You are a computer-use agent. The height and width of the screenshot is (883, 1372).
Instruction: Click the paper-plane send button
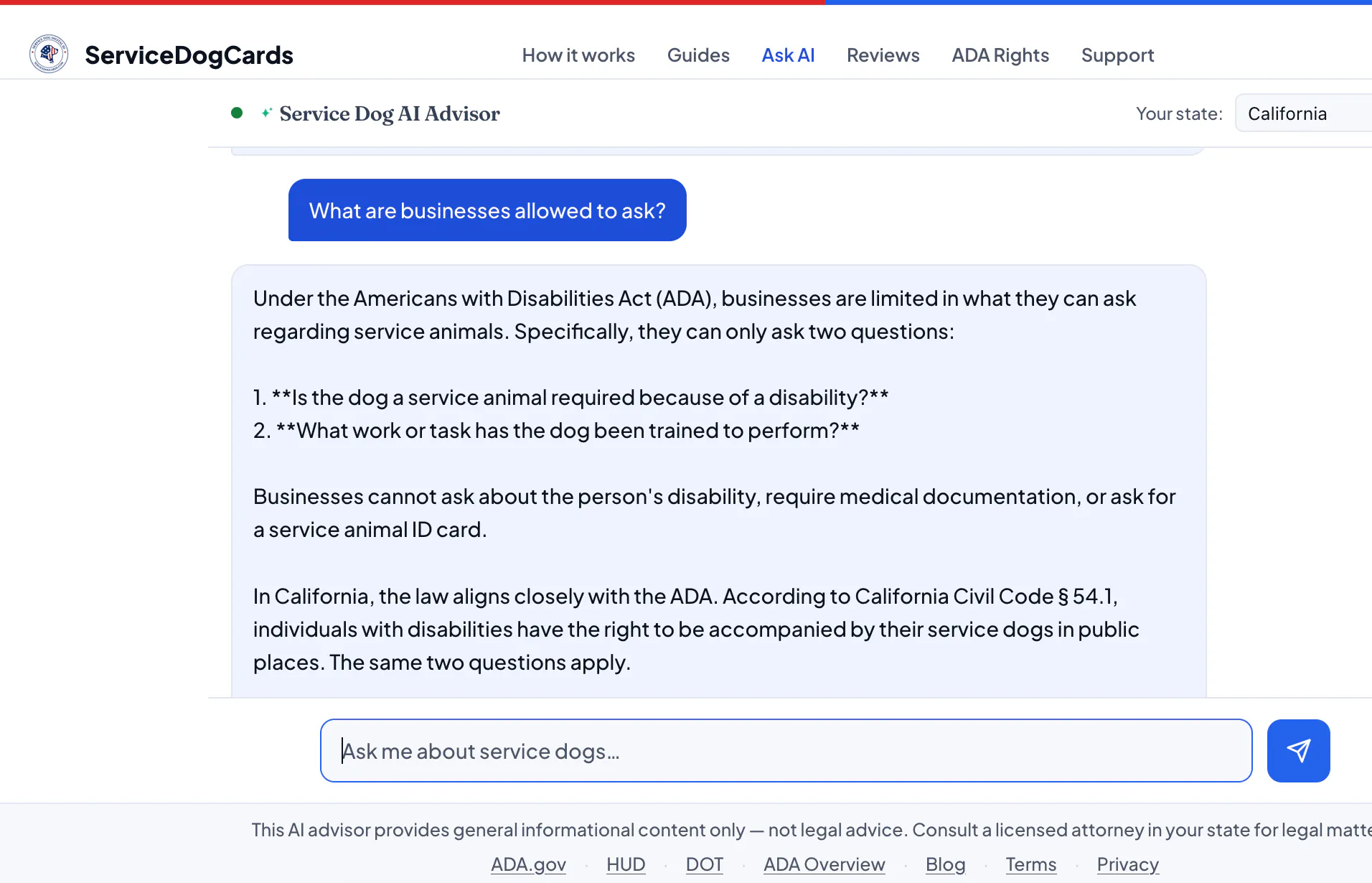pyautogui.click(x=1298, y=750)
